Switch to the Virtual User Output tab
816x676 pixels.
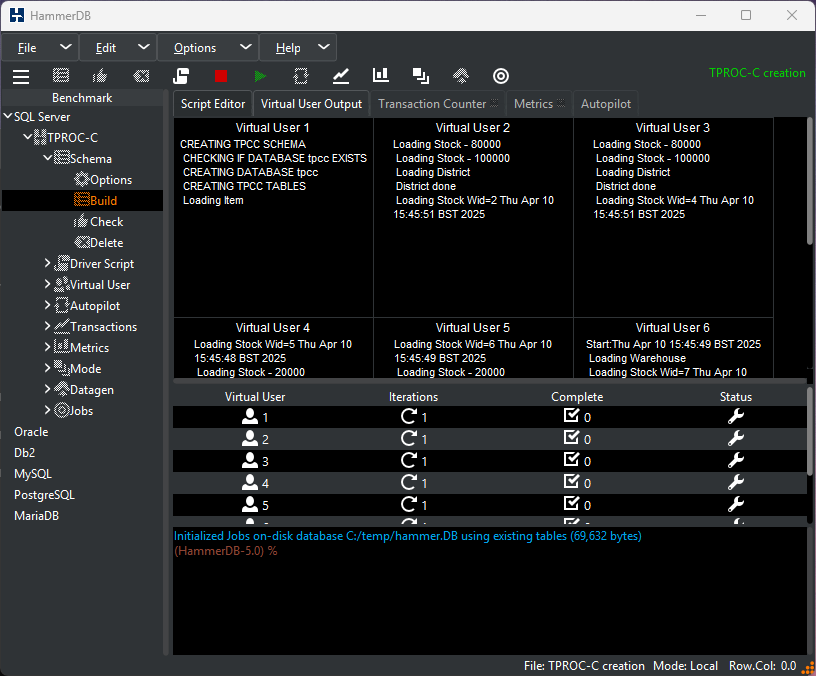tap(311, 104)
